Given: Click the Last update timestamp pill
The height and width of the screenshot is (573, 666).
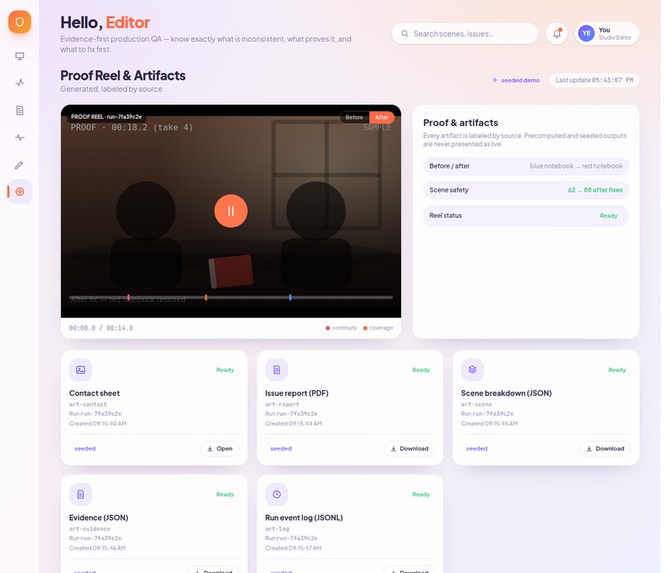Looking at the screenshot, I should click(594, 80).
